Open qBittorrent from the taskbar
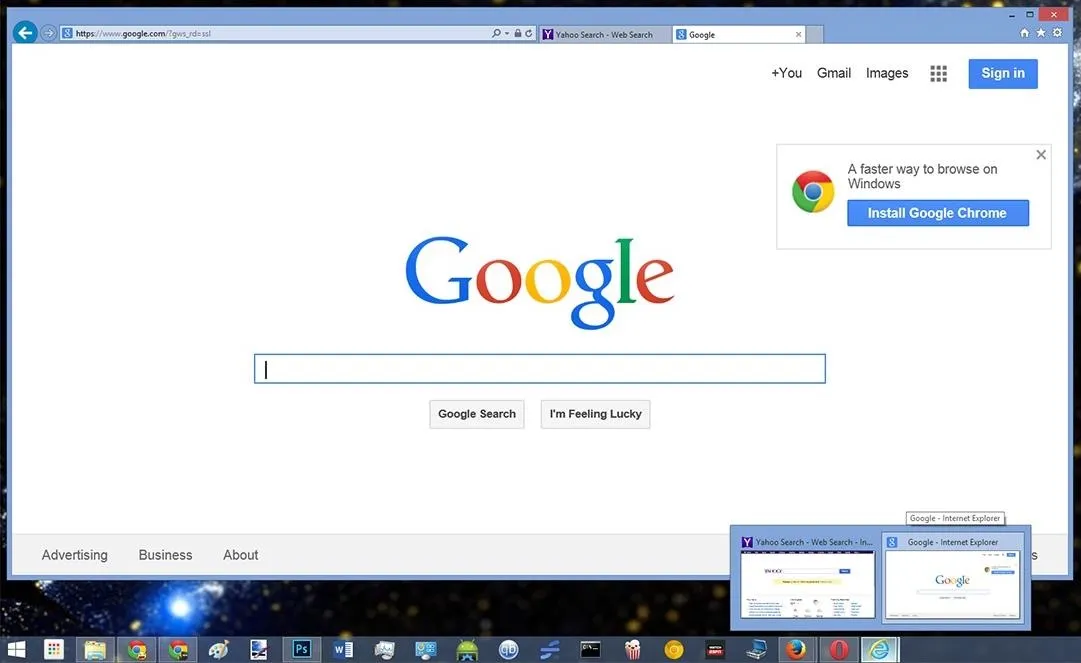1081x663 pixels. click(x=508, y=649)
